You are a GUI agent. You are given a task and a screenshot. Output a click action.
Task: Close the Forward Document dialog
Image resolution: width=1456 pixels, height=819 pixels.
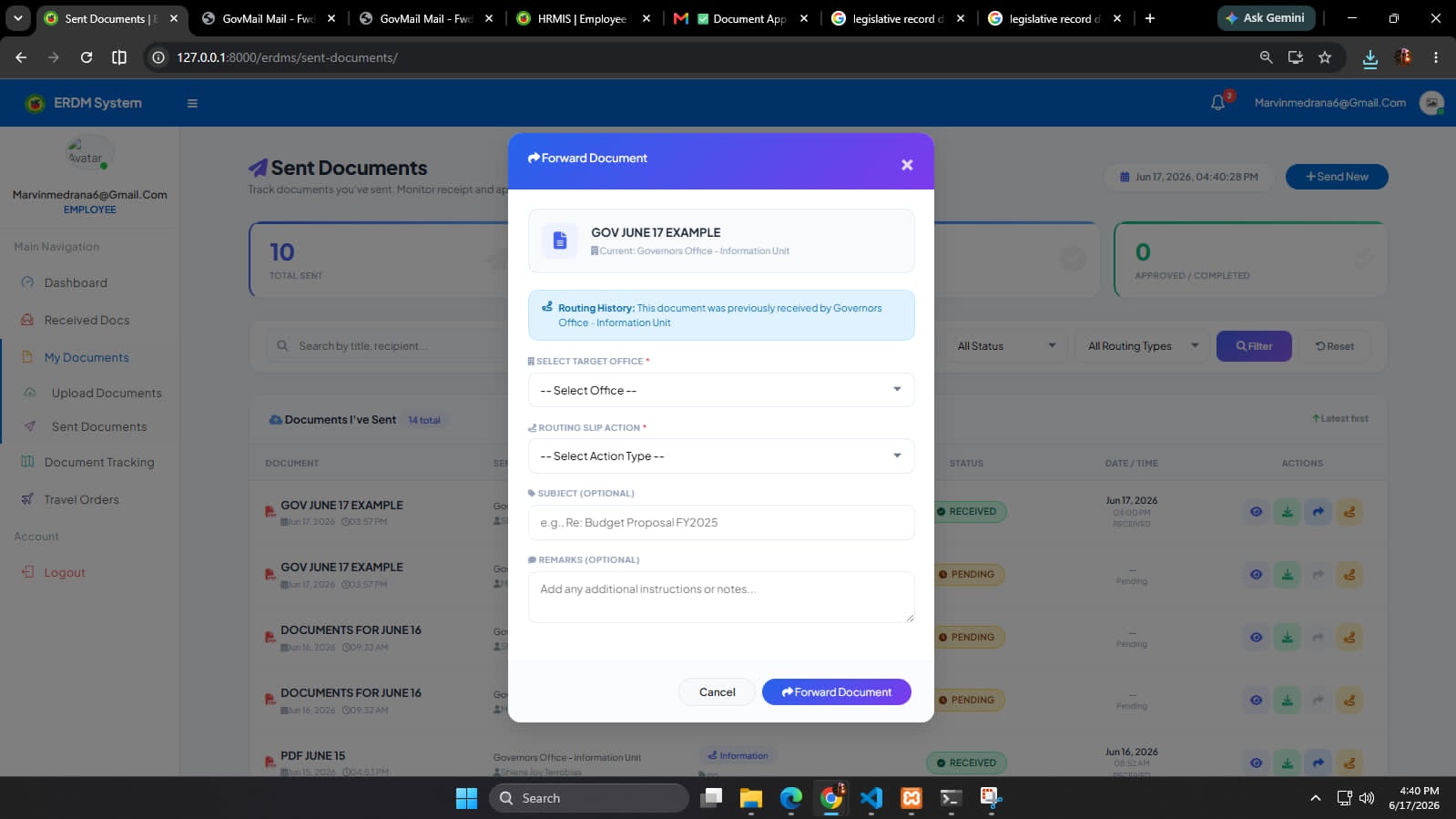[x=906, y=165]
